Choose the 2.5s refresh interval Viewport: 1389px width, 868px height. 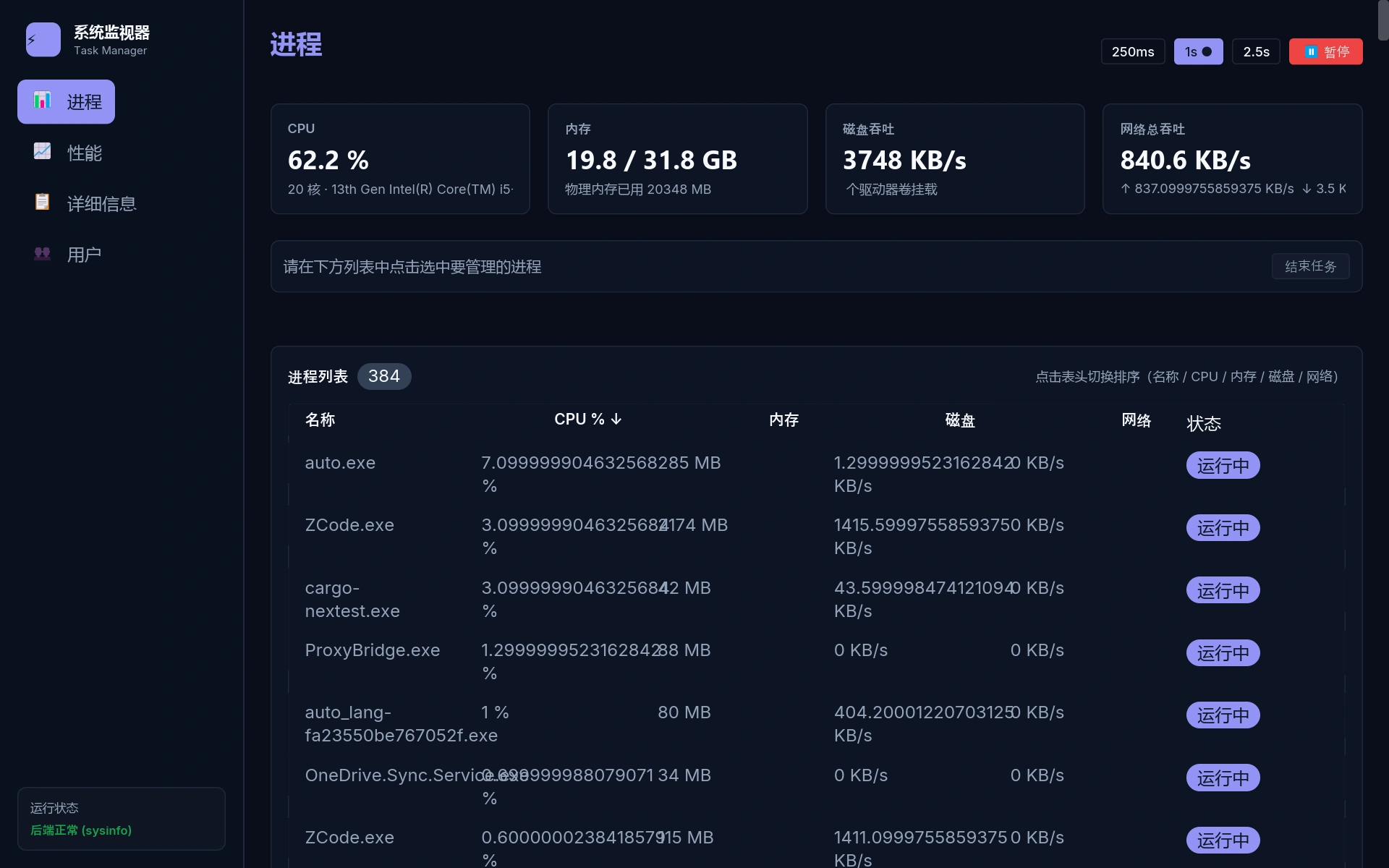(x=1256, y=51)
